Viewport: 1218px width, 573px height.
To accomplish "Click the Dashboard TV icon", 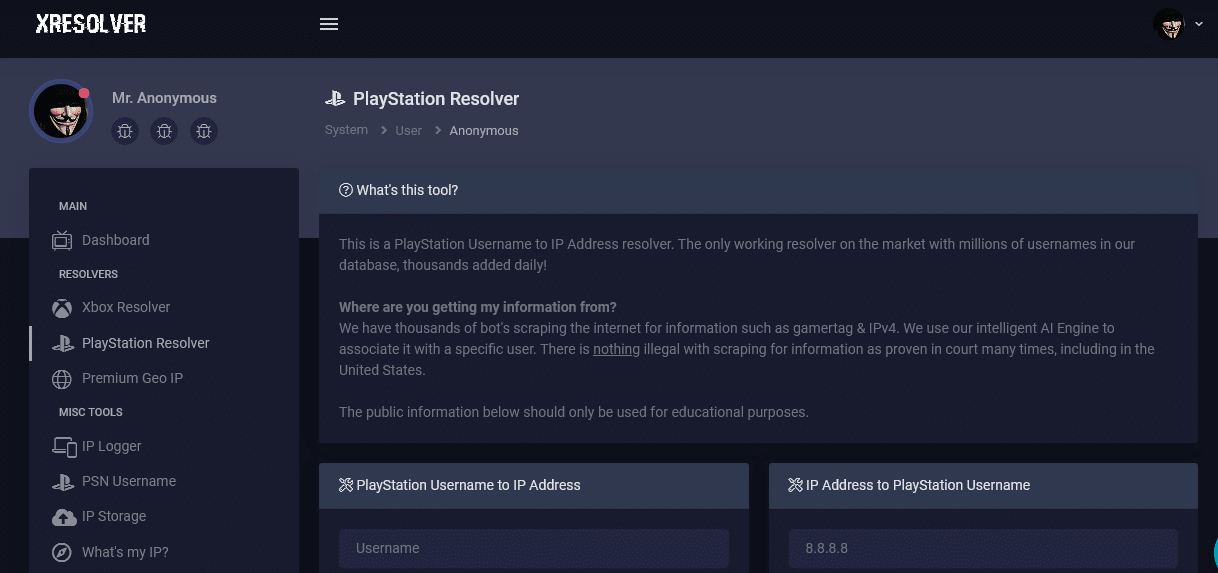I will click(62, 240).
